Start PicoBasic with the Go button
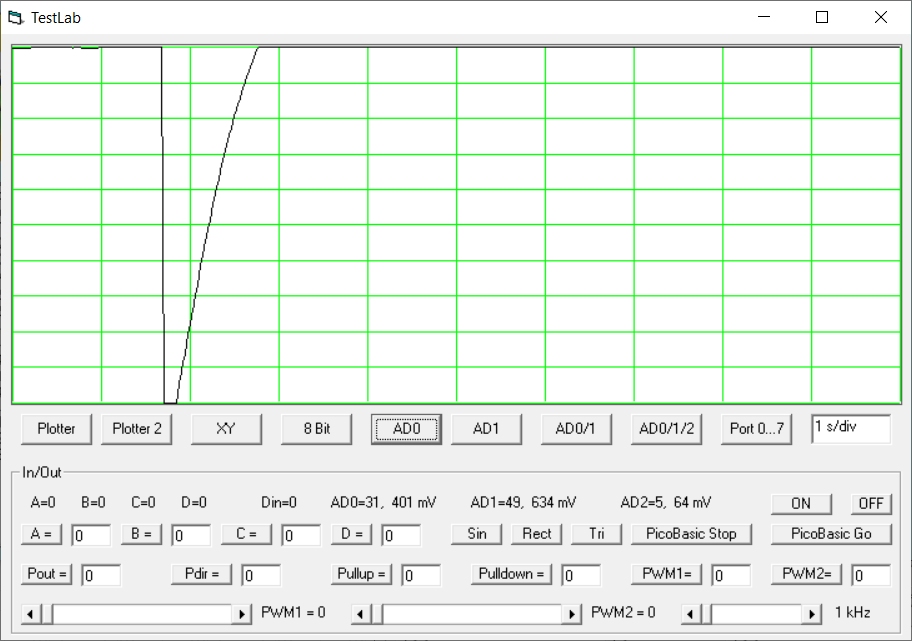Image resolution: width=912 pixels, height=641 pixels. pyautogui.click(x=831, y=534)
